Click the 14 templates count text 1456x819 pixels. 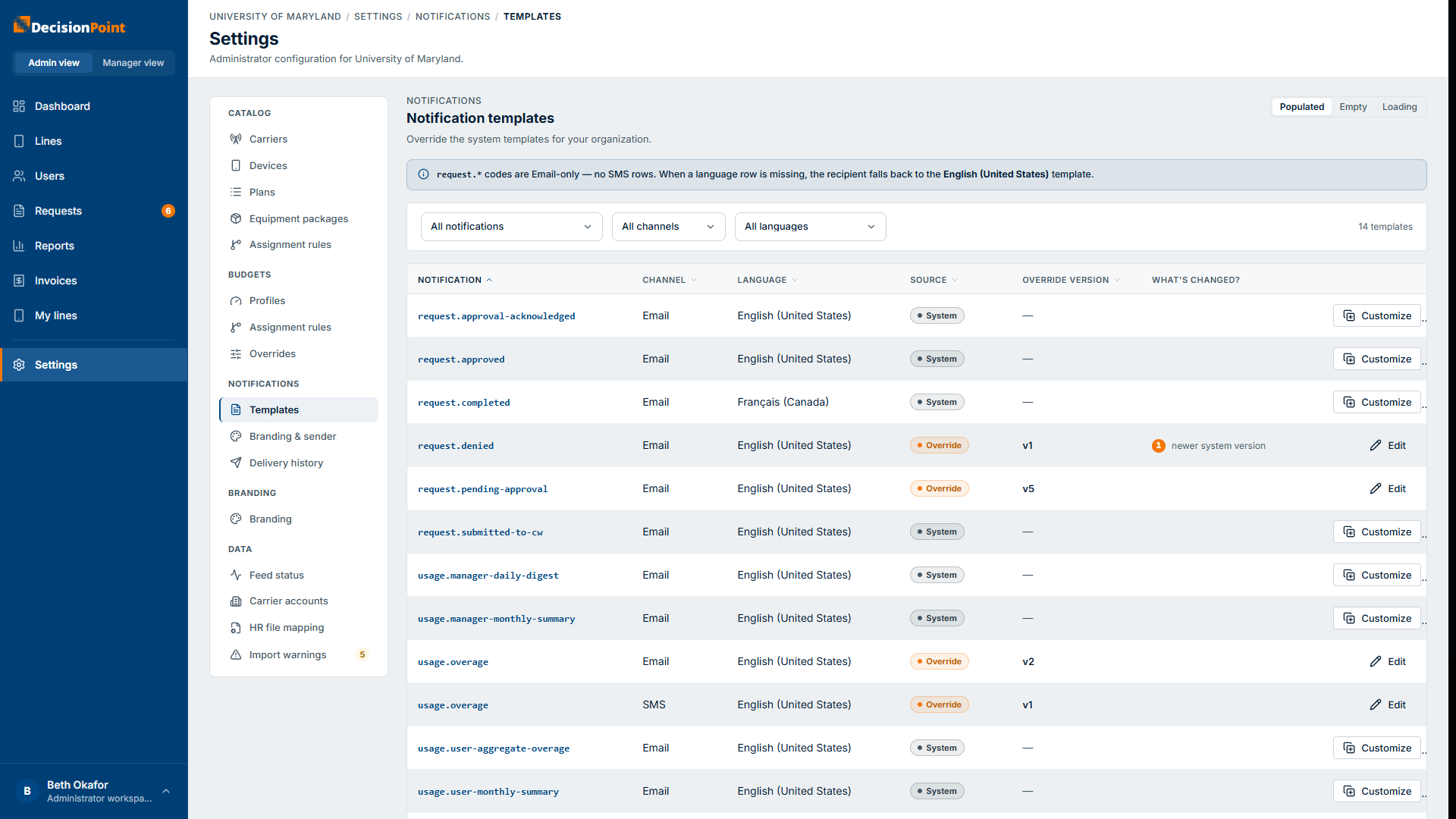click(1385, 227)
